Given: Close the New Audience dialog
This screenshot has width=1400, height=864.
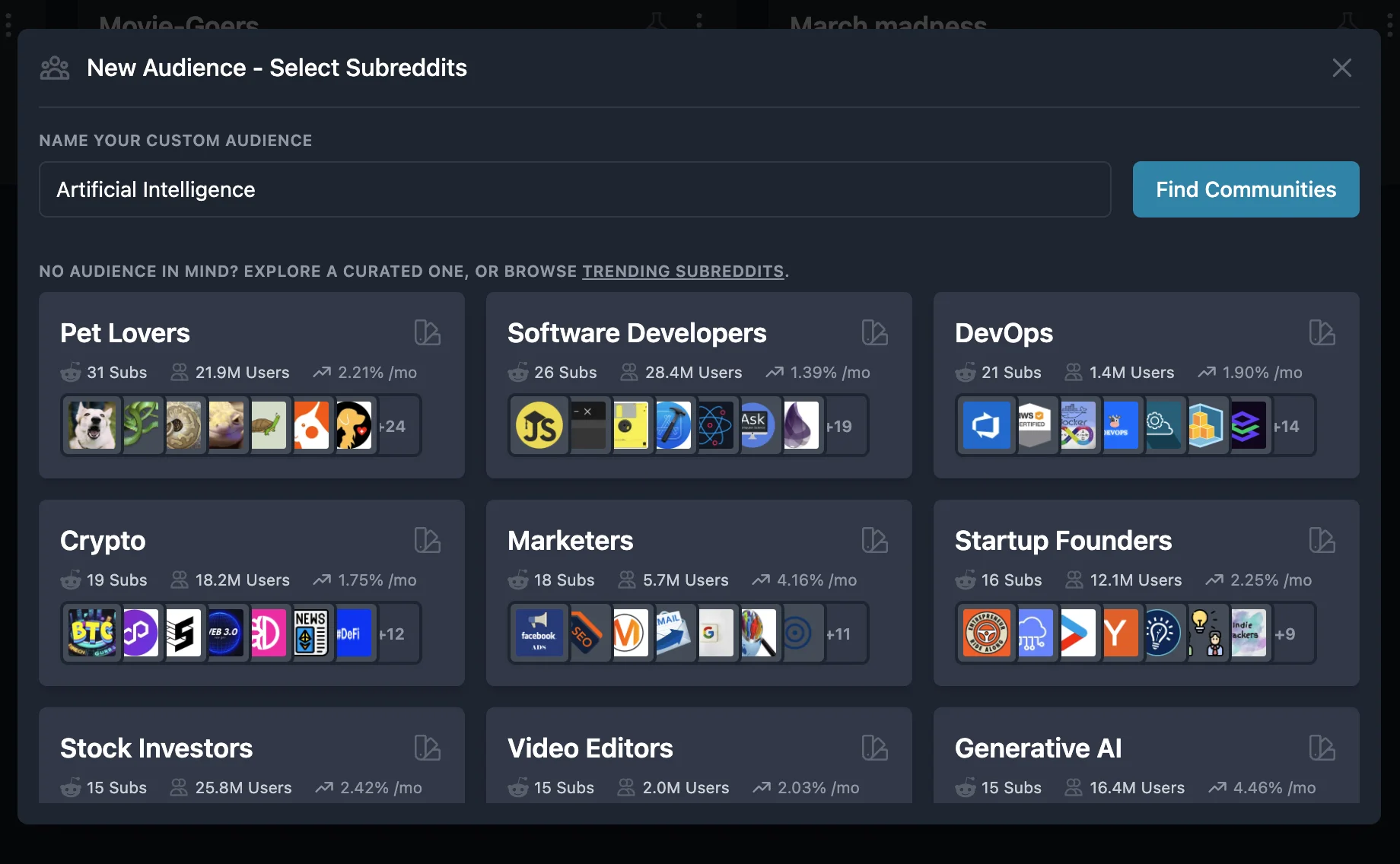Looking at the screenshot, I should [x=1342, y=68].
